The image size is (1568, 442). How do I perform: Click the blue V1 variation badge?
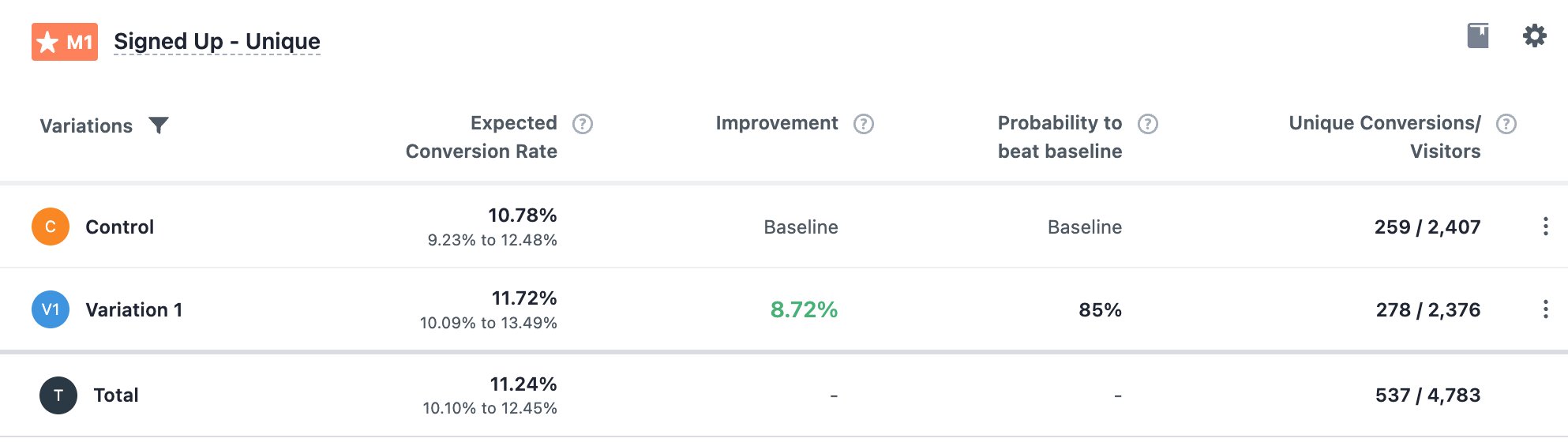51,309
